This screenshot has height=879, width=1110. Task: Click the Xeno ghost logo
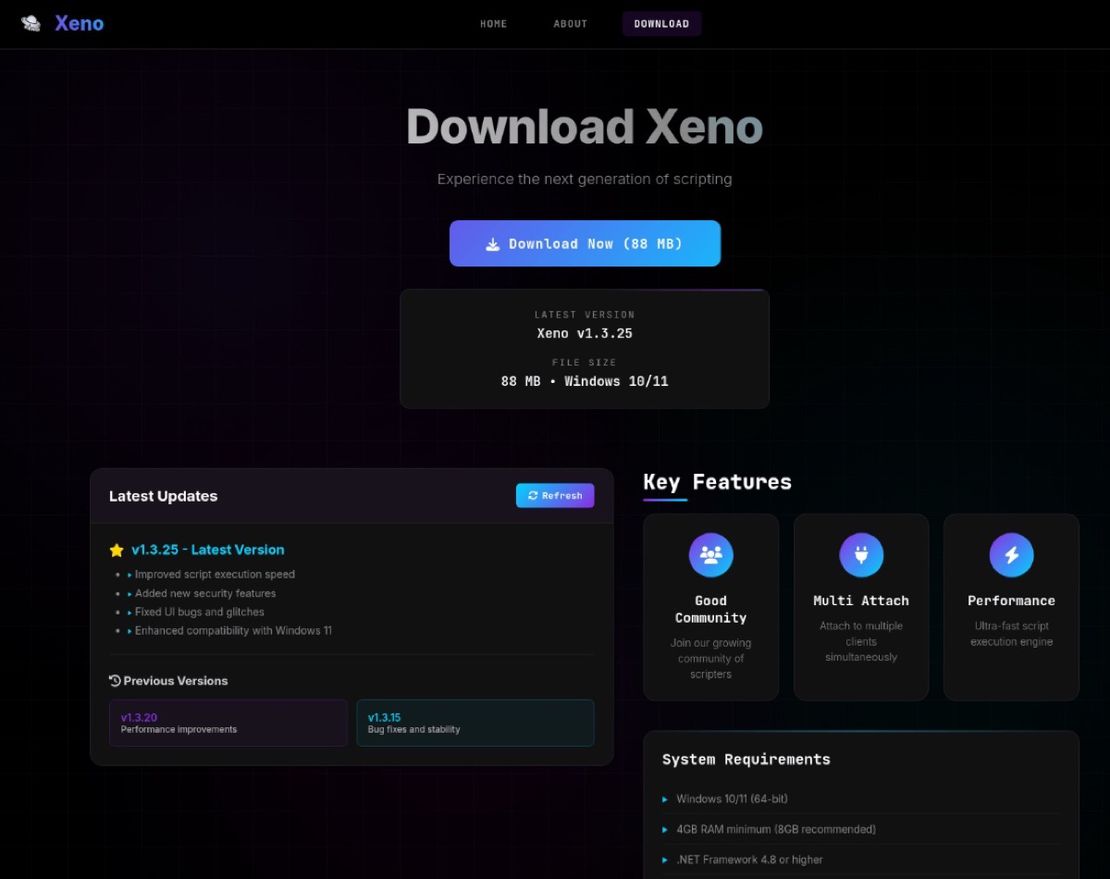coord(29,23)
